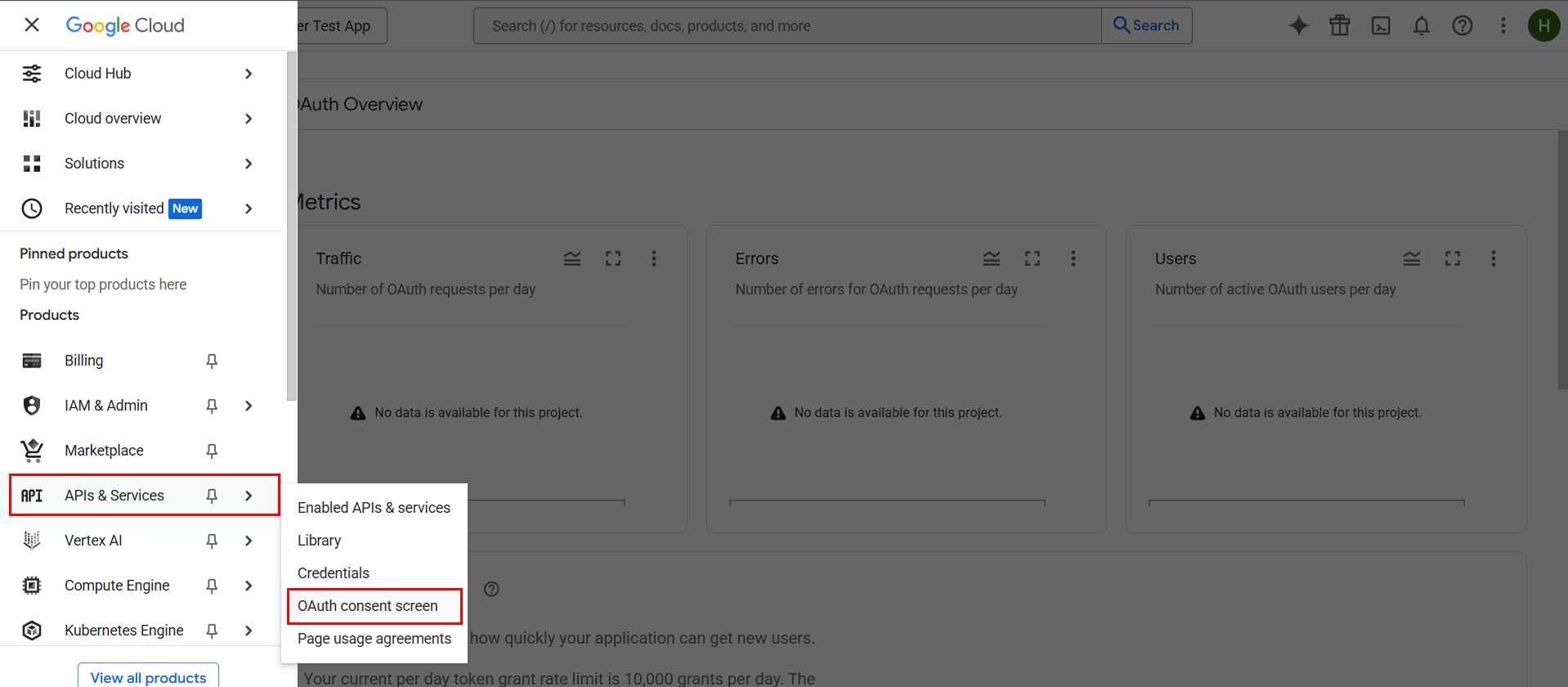
Task: Pin IAM & Admin product
Action: (212, 406)
